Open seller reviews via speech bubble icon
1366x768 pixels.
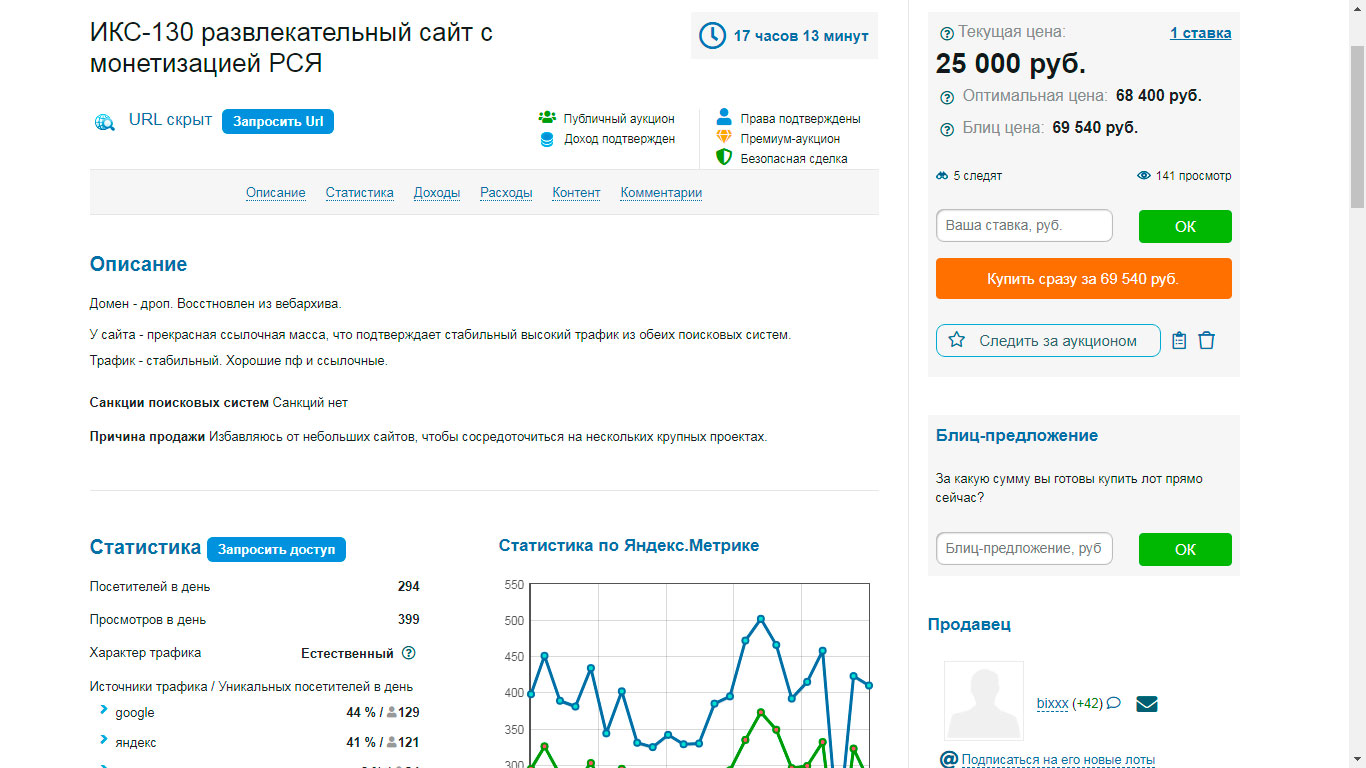[1113, 703]
